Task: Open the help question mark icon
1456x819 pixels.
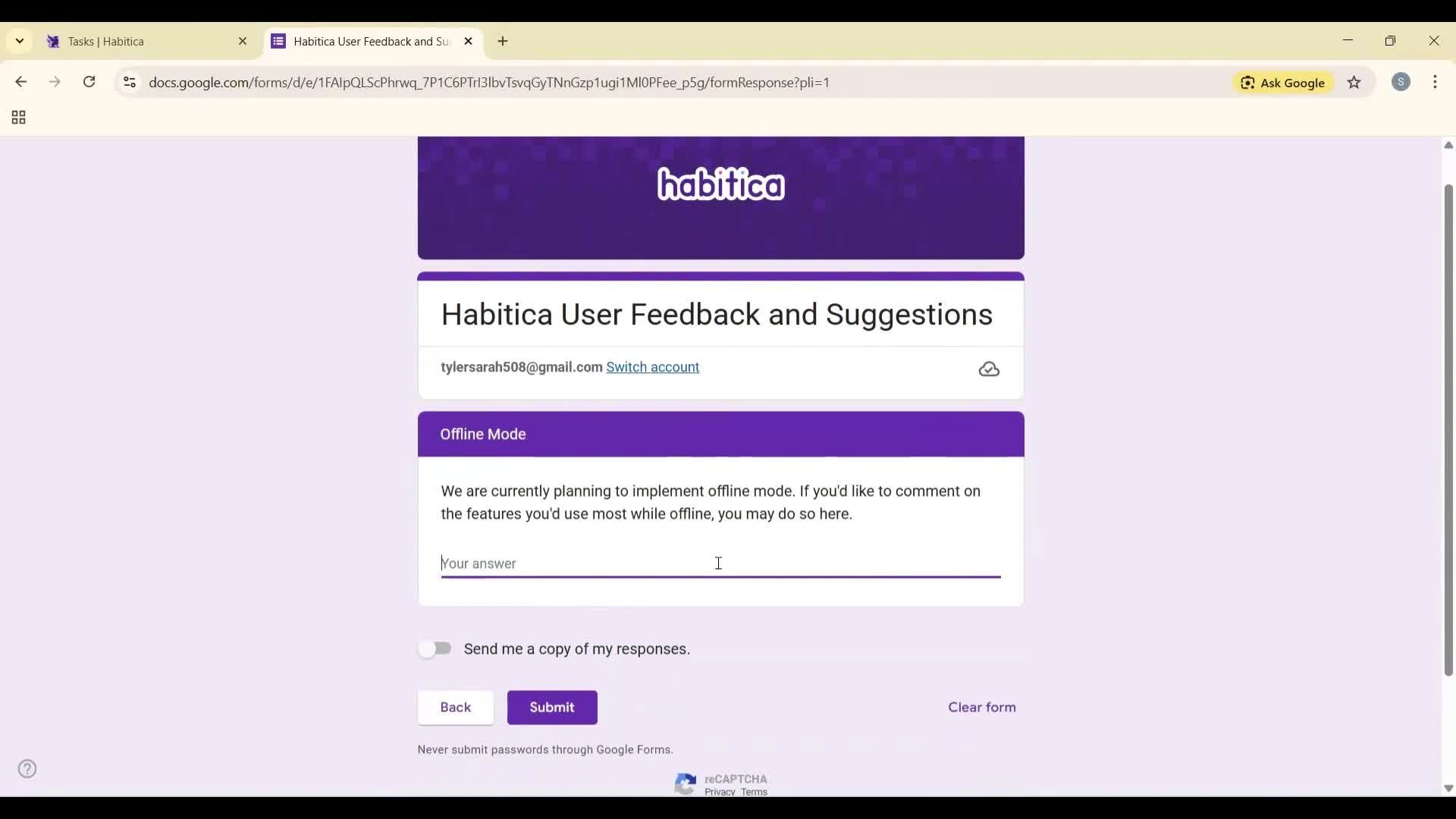Action: coord(27,768)
